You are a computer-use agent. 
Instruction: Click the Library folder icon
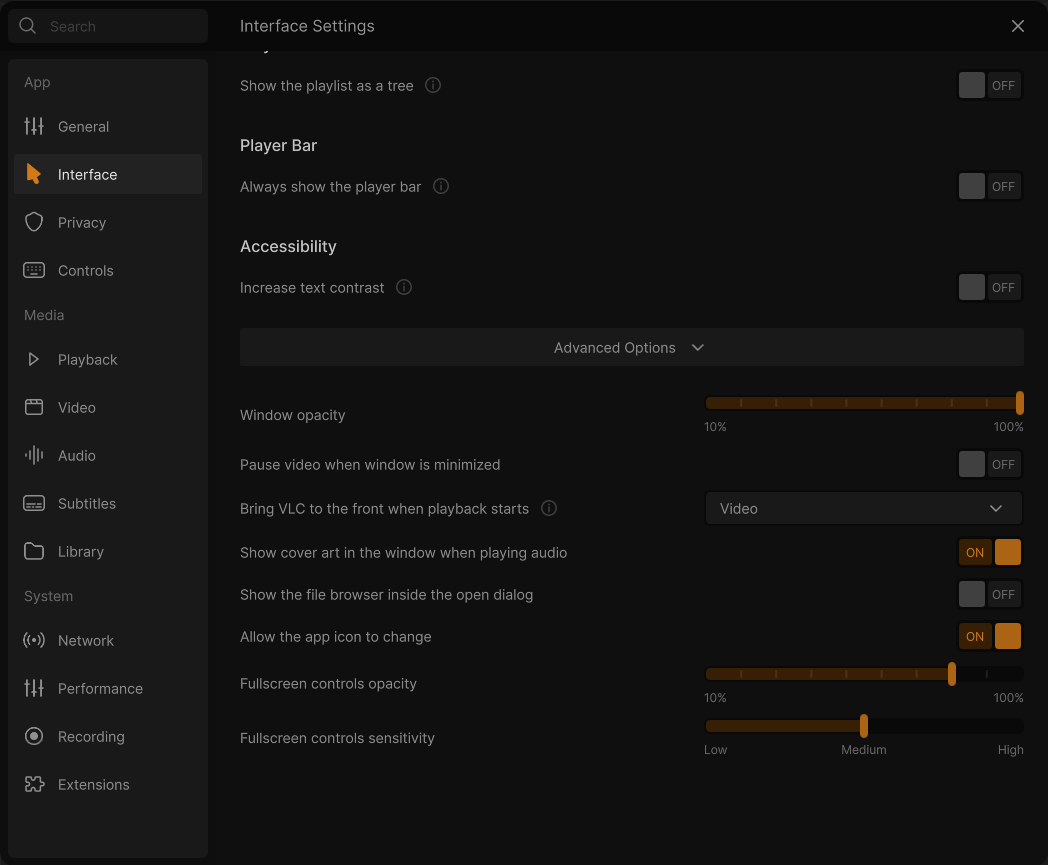click(x=34, y=551)
